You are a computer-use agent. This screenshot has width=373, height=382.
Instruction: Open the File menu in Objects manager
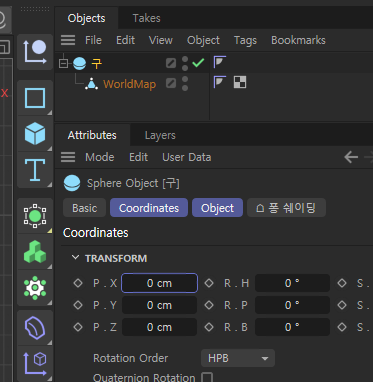click(93, 40)
